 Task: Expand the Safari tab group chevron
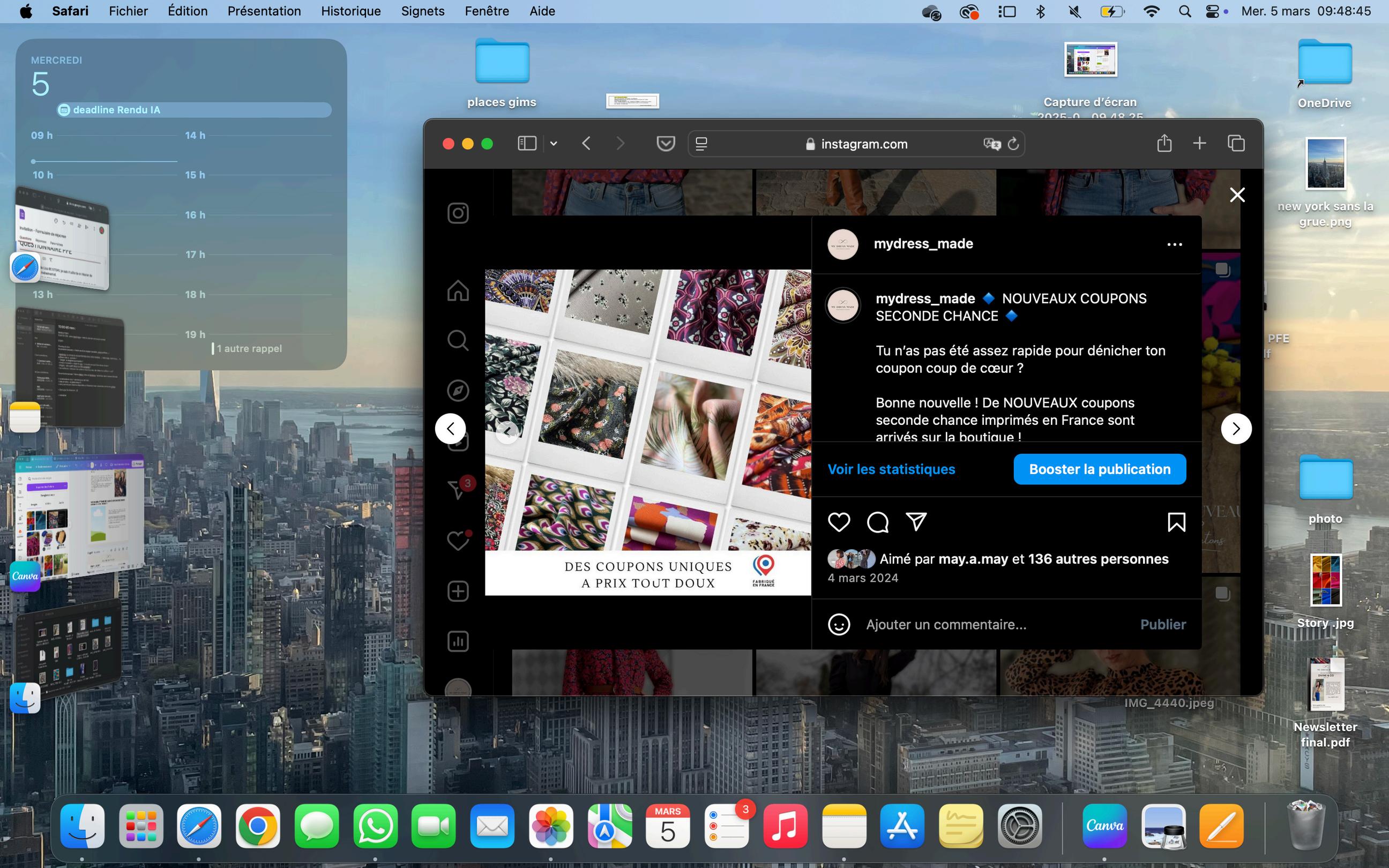(x=554, y=144)
